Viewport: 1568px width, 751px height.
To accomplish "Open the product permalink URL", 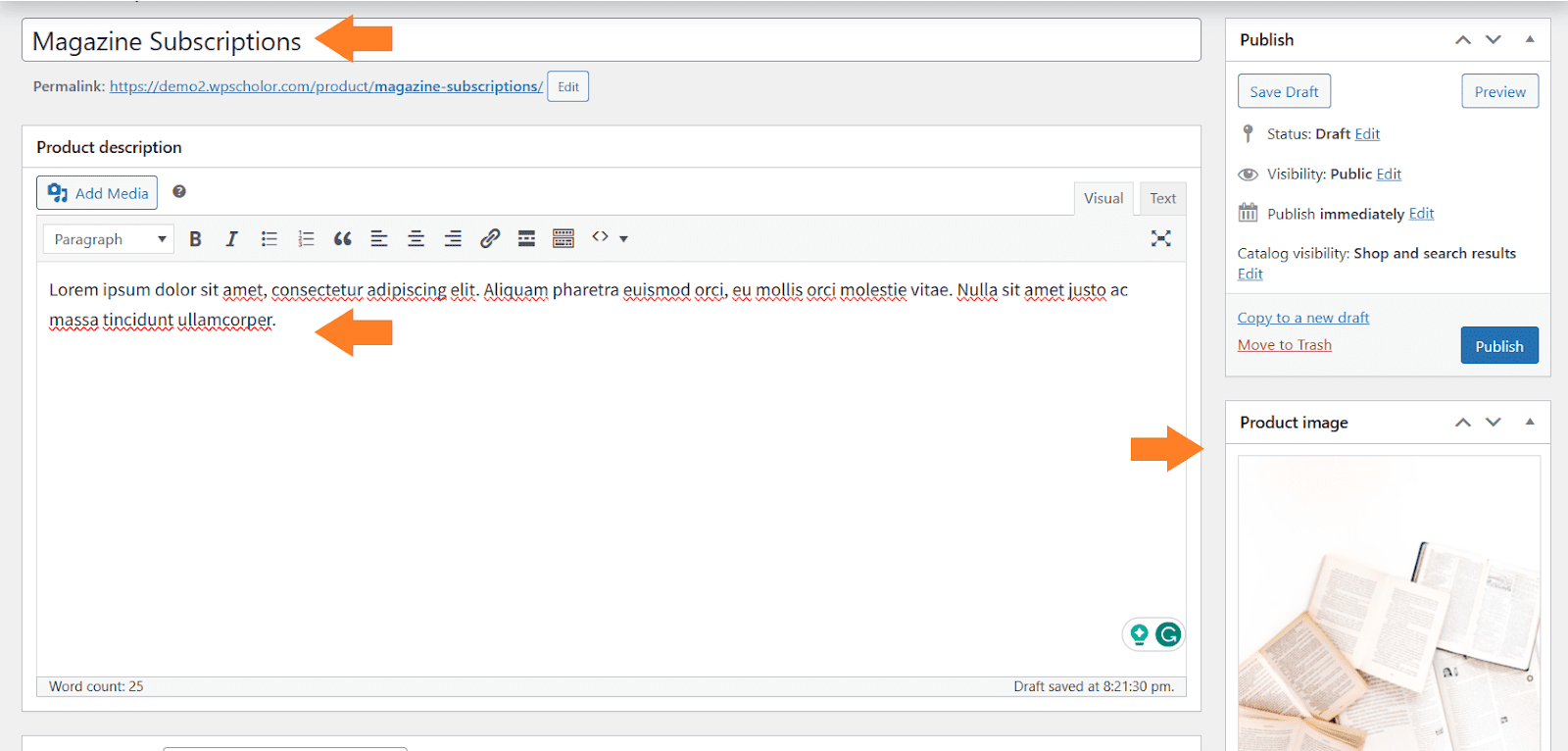I will (x=326, y=86).
